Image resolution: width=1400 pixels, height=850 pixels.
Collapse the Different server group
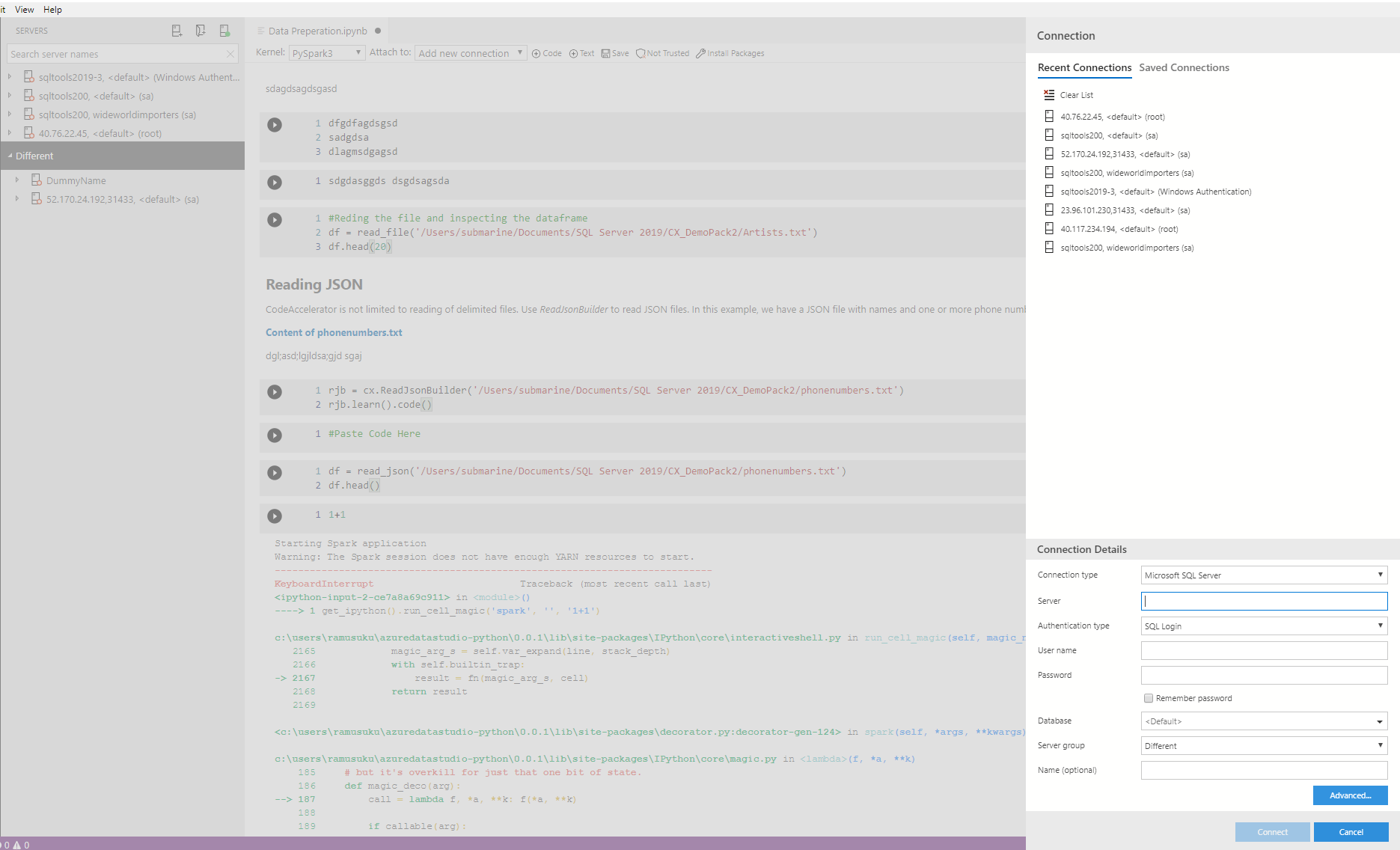click(x=10, y=156)
